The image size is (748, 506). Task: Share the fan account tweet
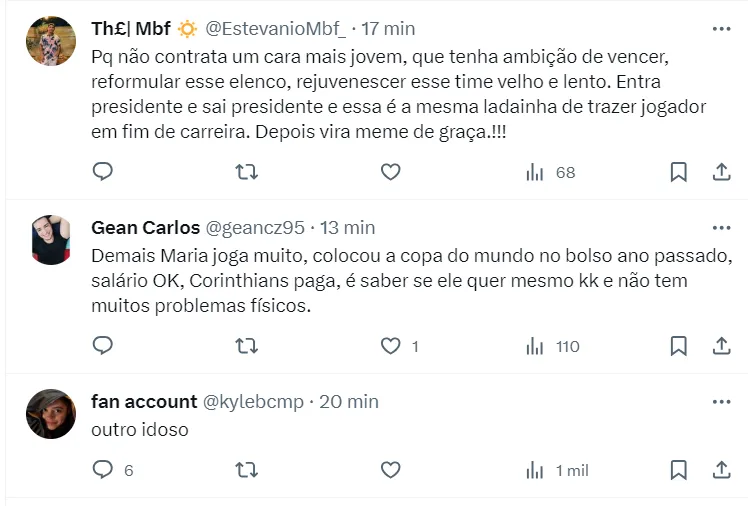click(x=721, y=470)
